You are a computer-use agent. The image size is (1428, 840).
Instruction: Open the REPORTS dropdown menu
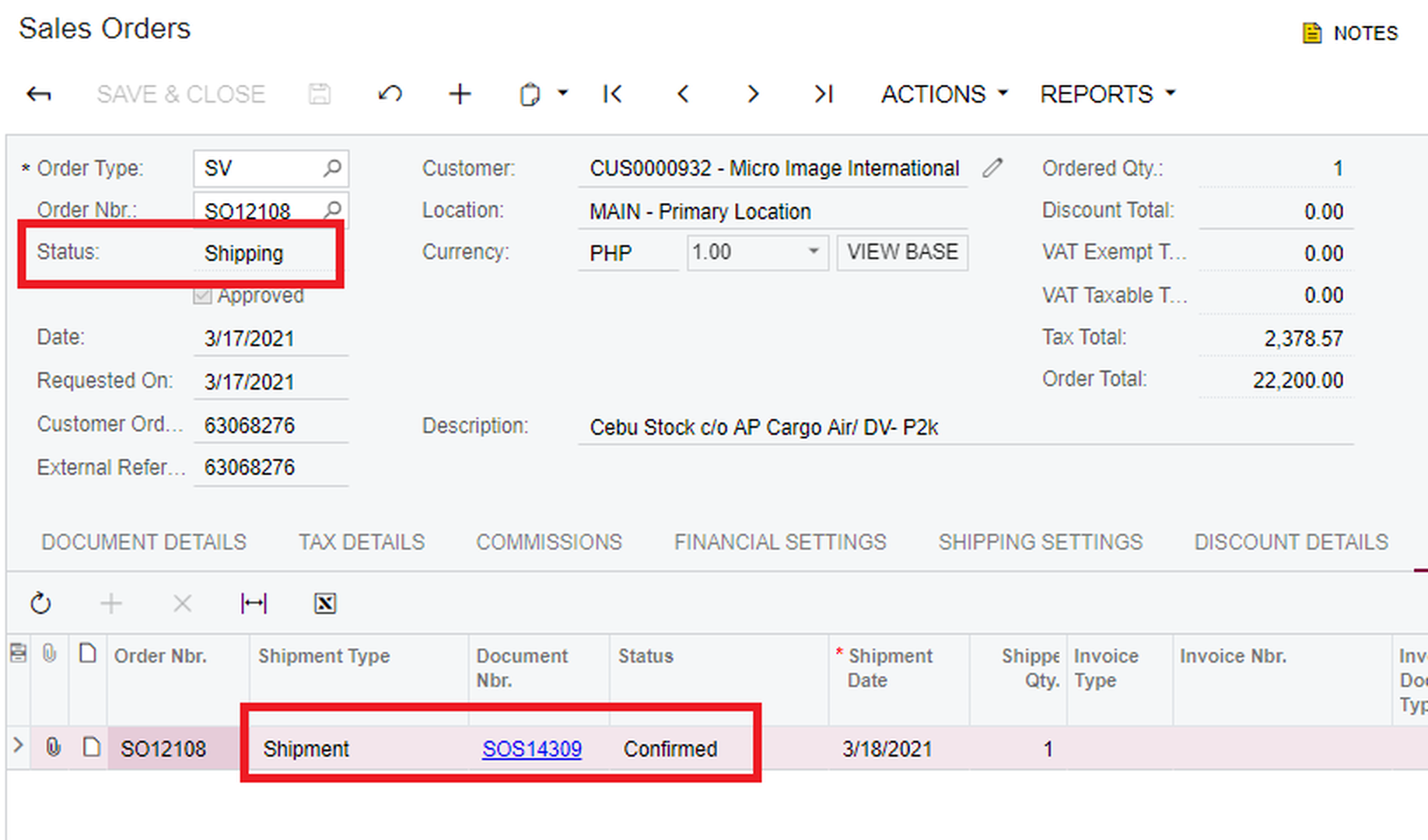[1107, 94]
